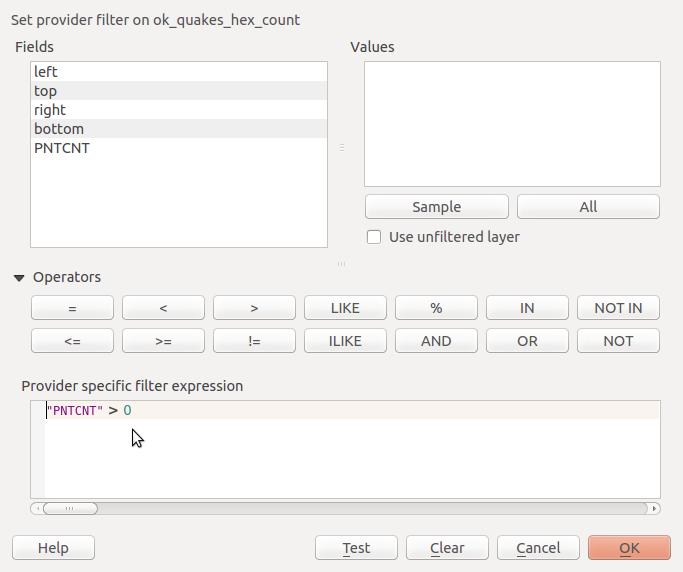
Task: Clear the filter expression
Action: click(447, 548)
